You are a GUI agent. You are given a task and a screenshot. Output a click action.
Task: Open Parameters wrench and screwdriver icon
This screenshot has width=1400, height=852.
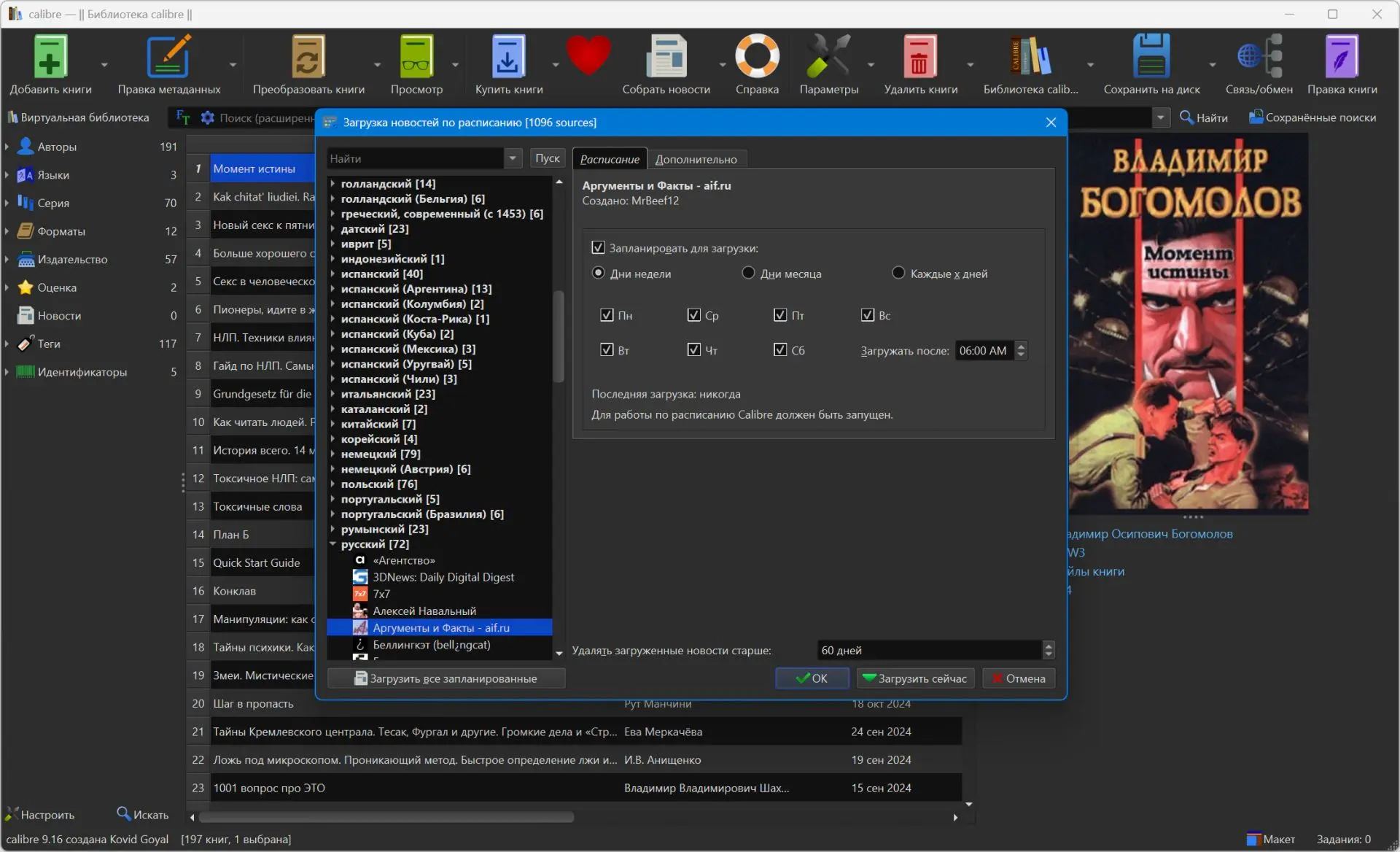click(828, 57)
